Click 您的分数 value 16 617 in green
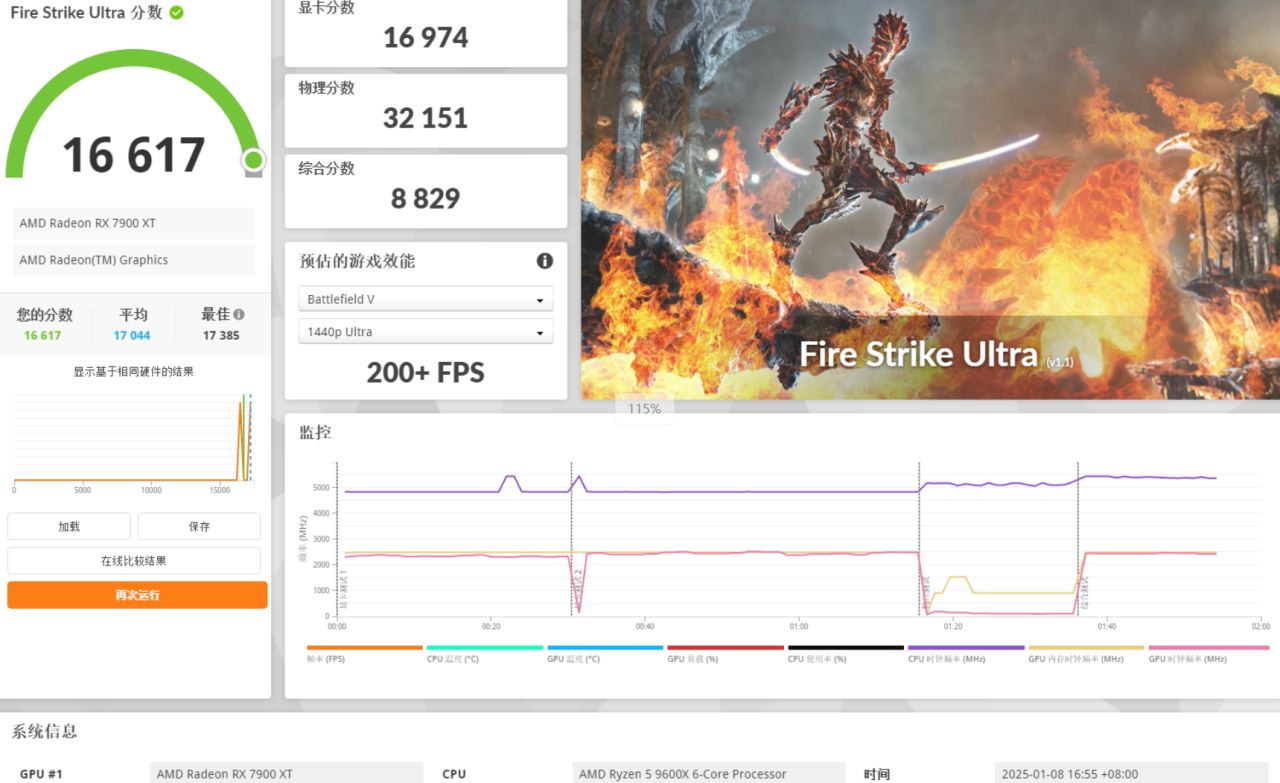 [43, 336]
